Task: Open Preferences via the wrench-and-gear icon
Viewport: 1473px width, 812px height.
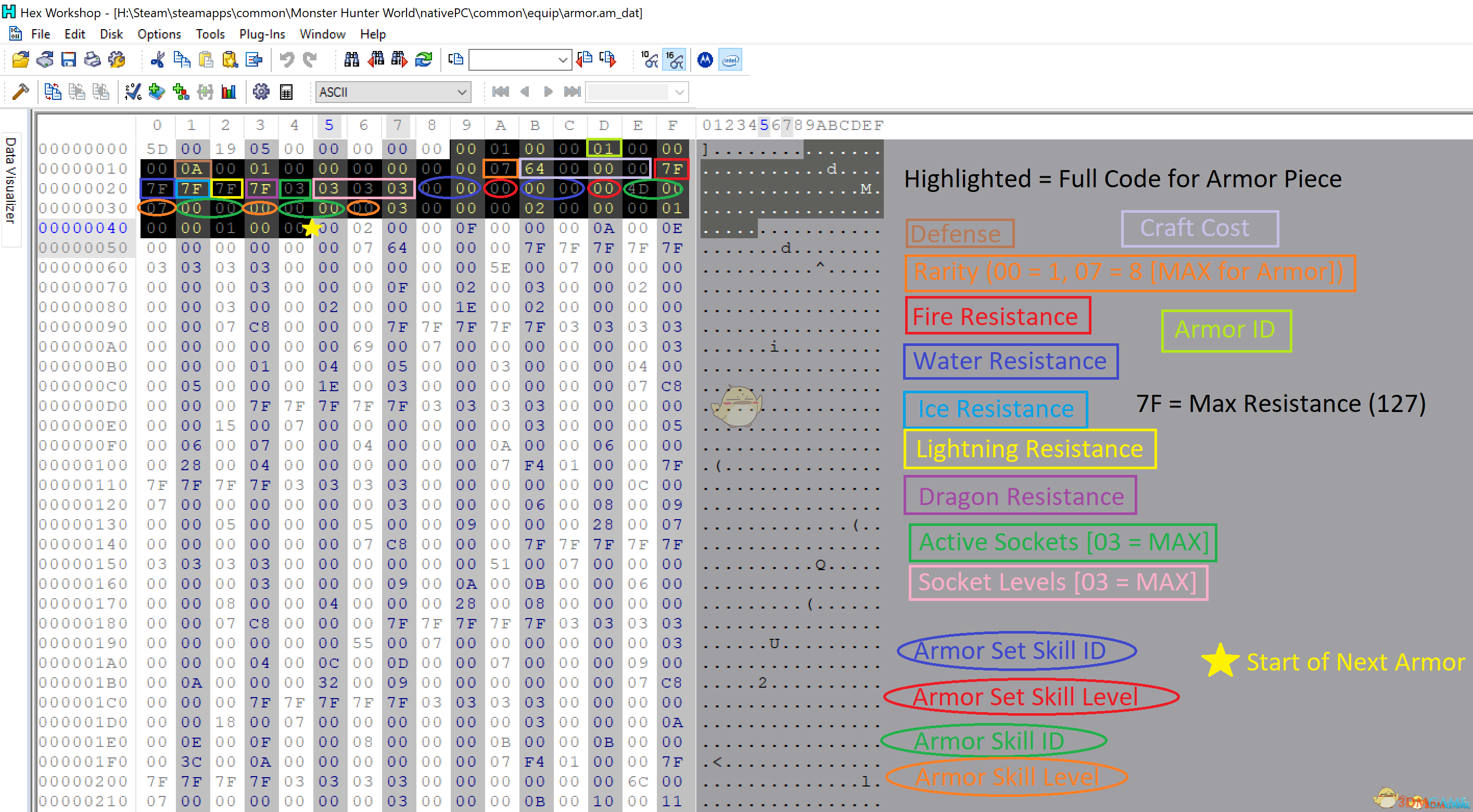Action: [117, 59]
